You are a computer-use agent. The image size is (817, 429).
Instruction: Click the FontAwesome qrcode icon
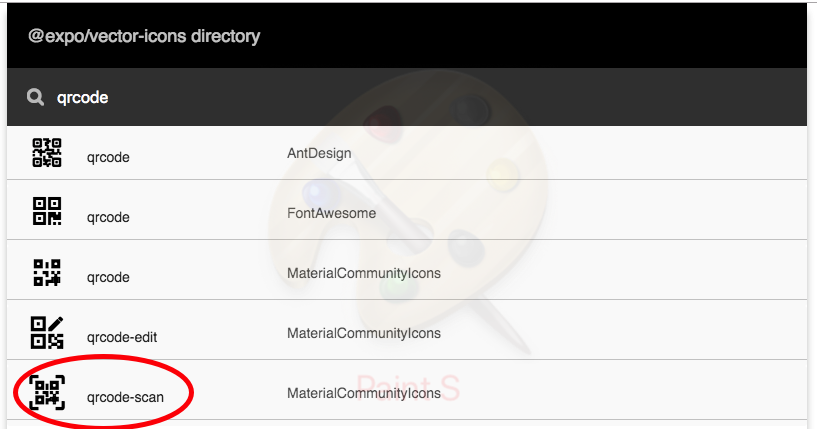tap(47, 212)
